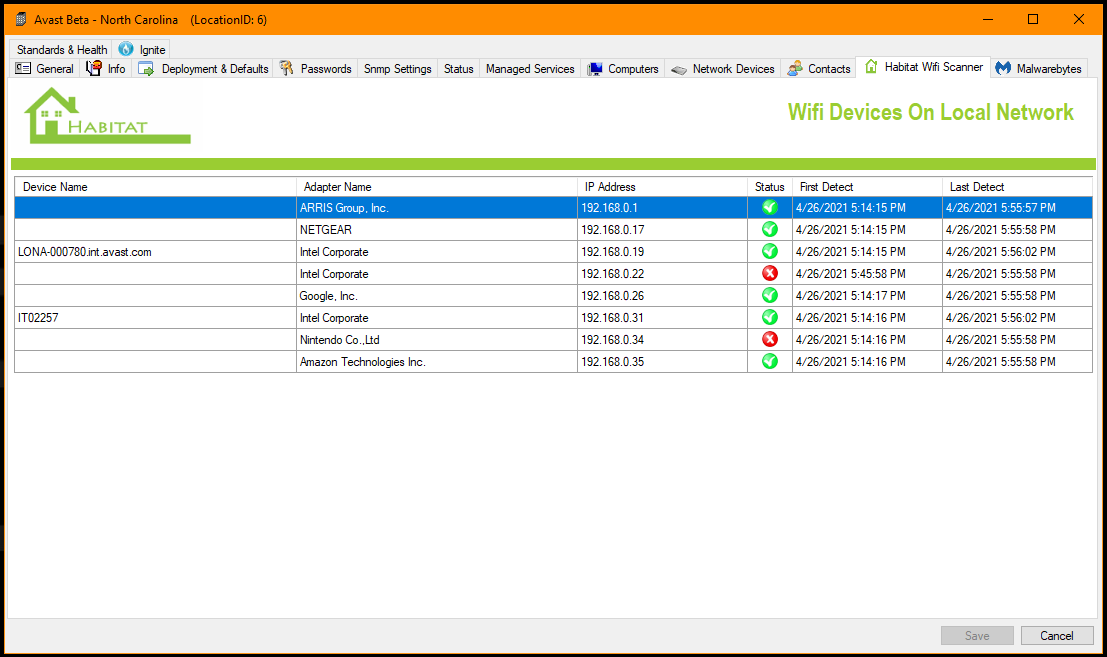Switch to the Snmp Settings tab

397,68
